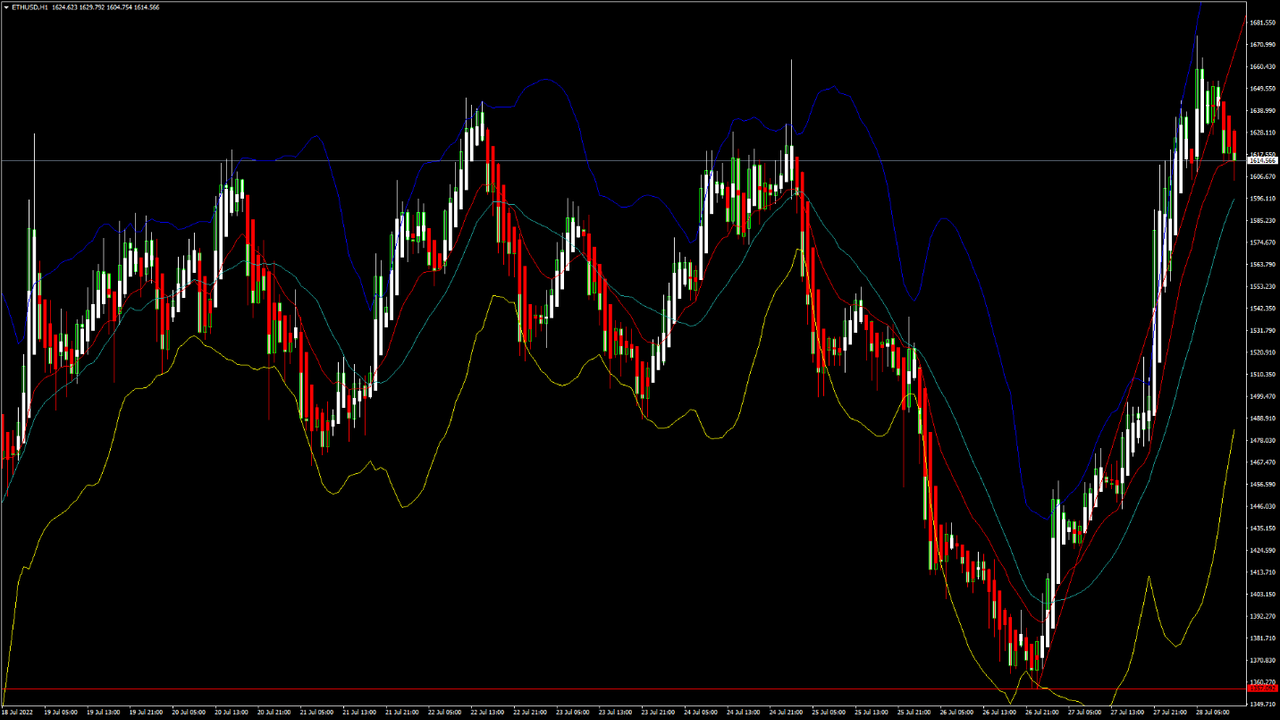Viewport: 1280px width, 720px height.
Task: Select the current price tag 1614.566
Action: [1262, 160]
